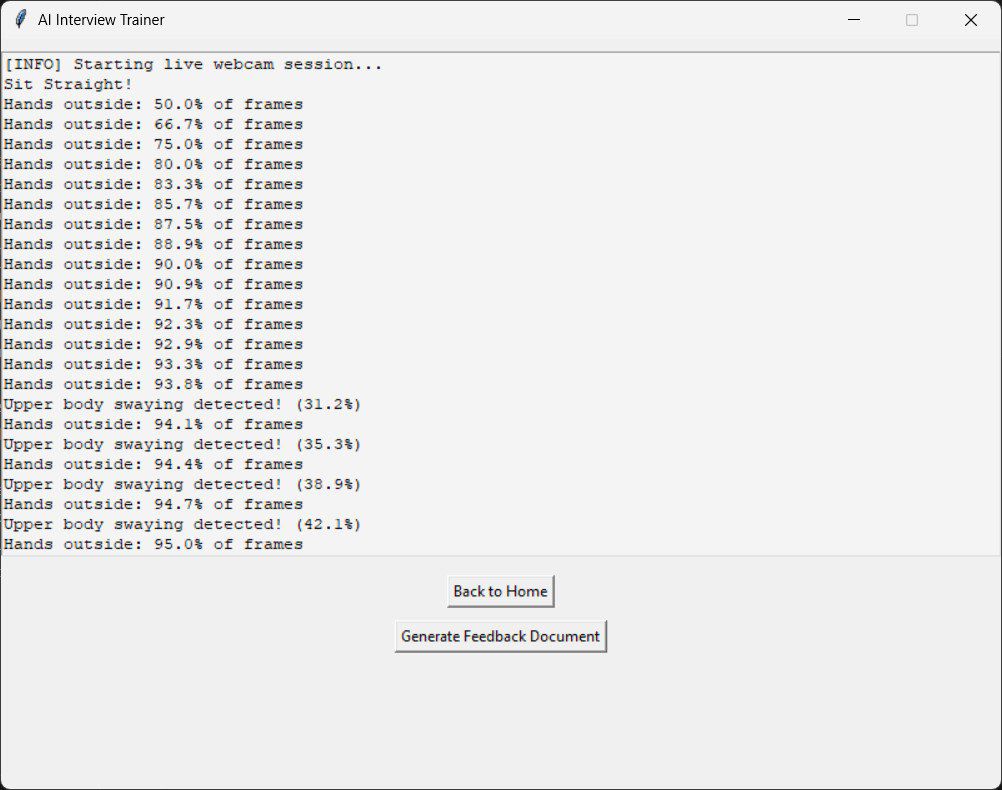The width and height of the screenshot is (1002, 790).
Task: Click the blank area below Generate Feedback Document
Action: (x=500, y=710)
